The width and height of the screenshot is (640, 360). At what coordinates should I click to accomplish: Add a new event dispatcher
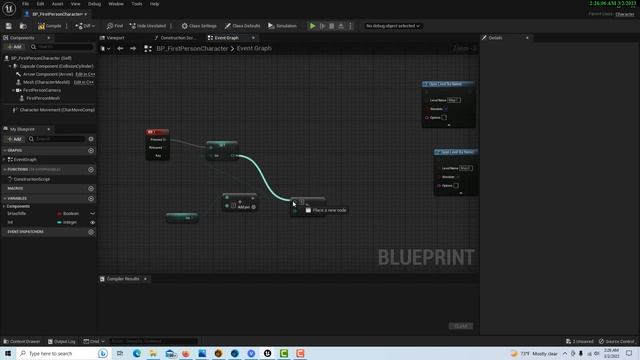pyautogui.click(x=91, y=232)
